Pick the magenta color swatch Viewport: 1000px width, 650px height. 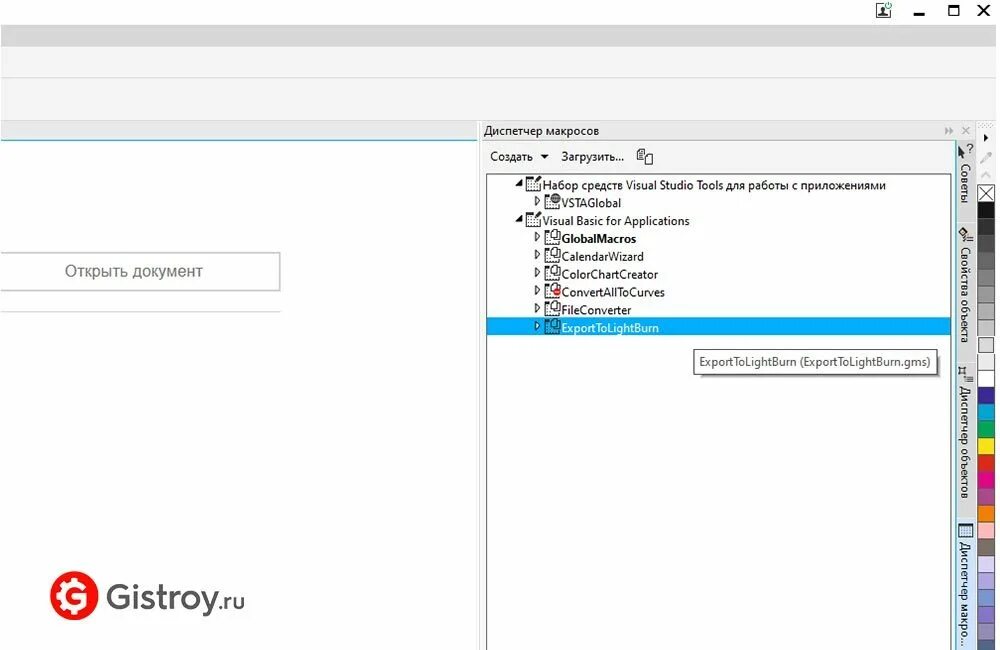(x=986, y=479)
